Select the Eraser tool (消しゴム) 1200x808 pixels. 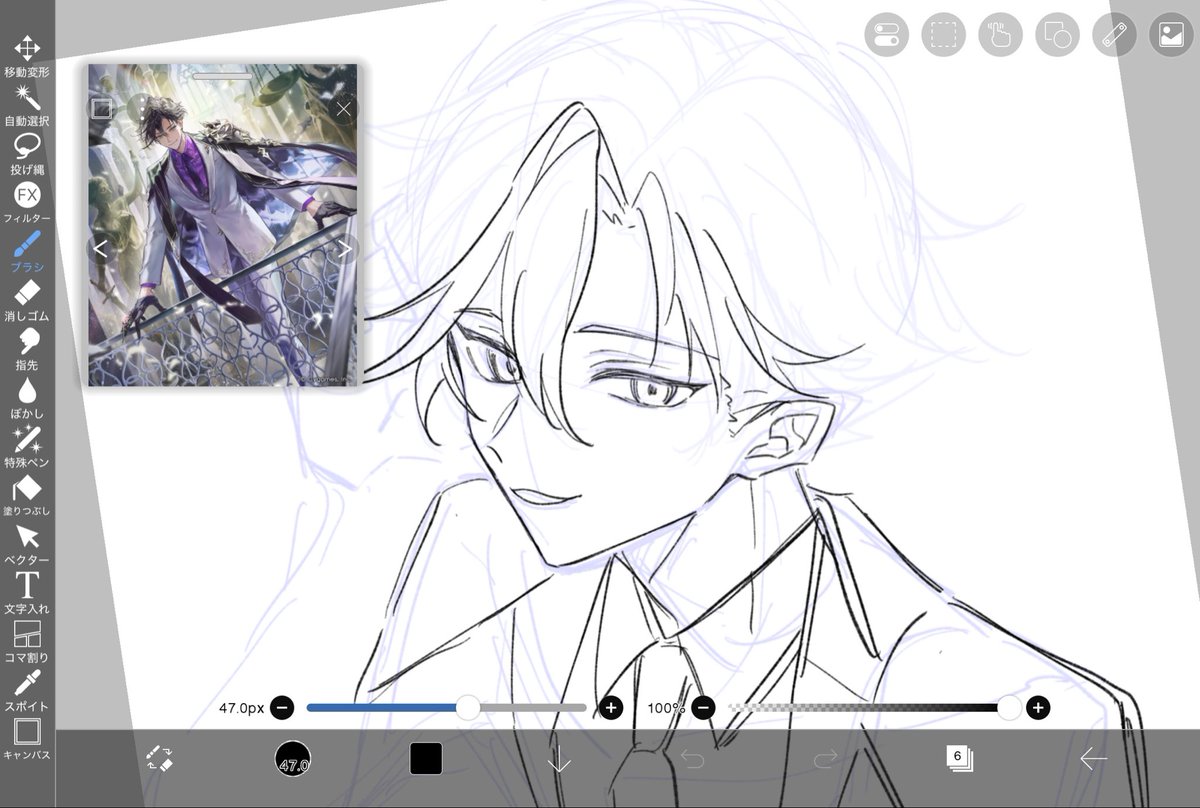[x=27, y=300]
